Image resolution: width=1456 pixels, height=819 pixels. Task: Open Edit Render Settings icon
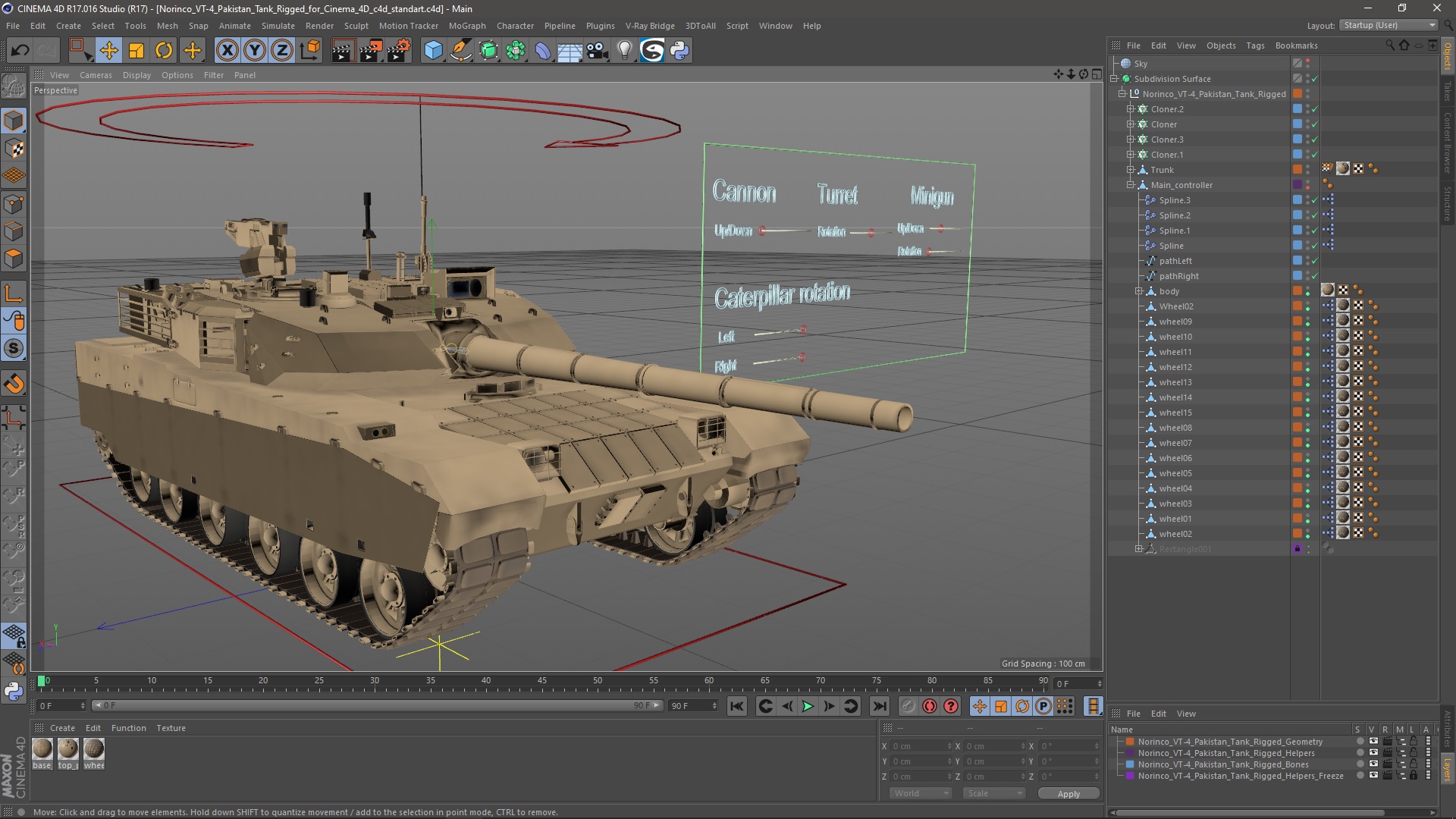(399, 51)
